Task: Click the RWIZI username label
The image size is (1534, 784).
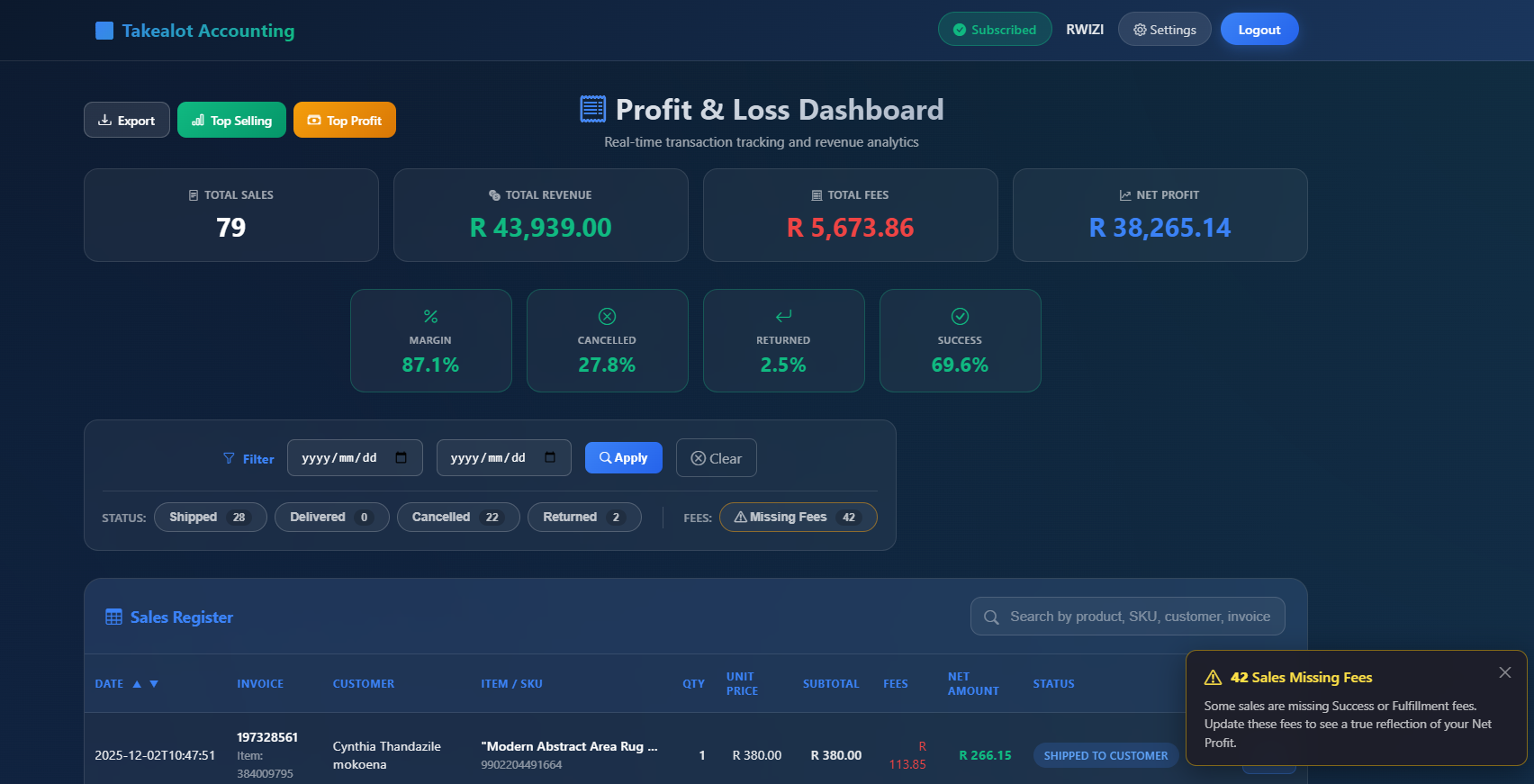Action: coord(1085,30)
